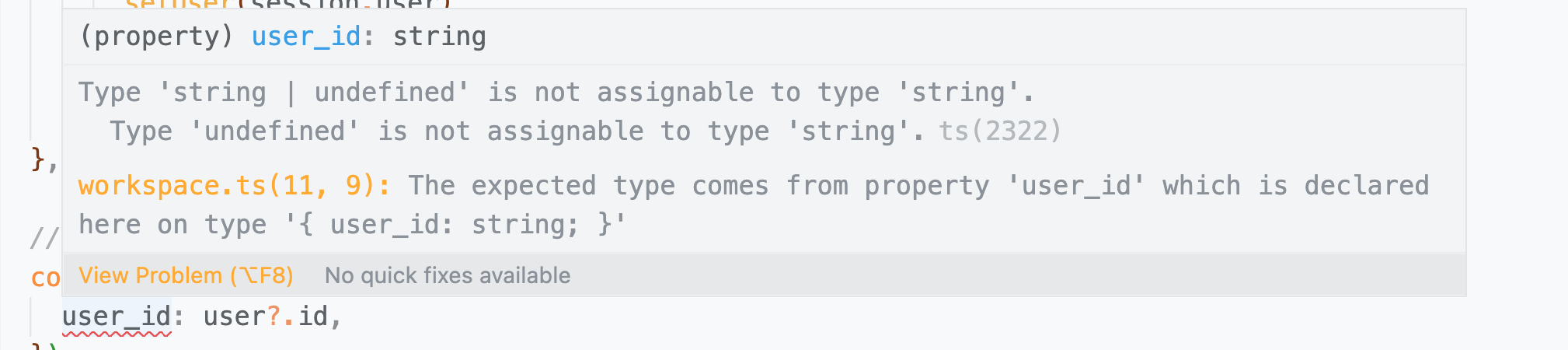This screenshot has height=350, width=1568.
Task: Click the // comment start in editor
Action: tap(44, 237)
